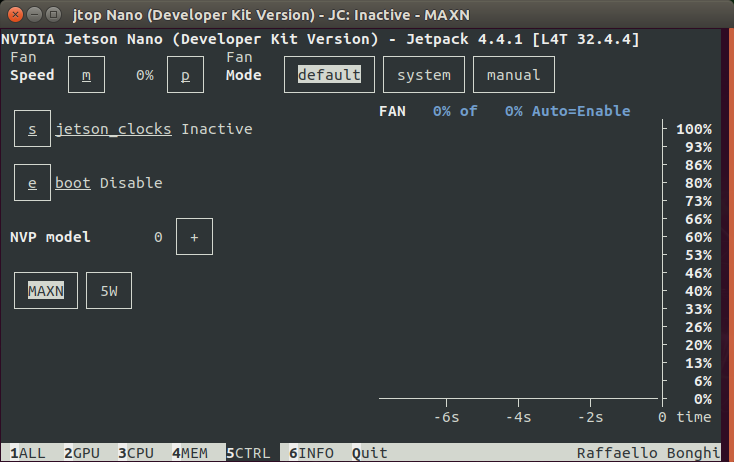Click the -2s time axis label
Screen dimensions: 734x462
(x=590, y=417)
